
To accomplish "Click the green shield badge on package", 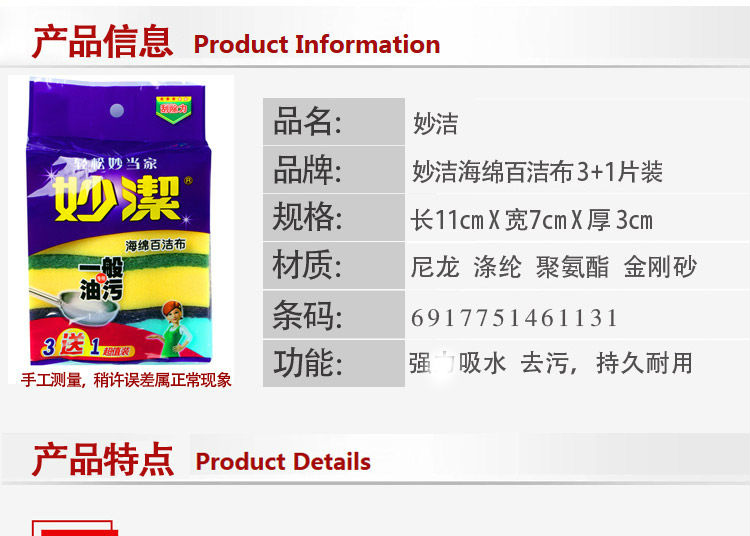I will (x=174, y=109).
